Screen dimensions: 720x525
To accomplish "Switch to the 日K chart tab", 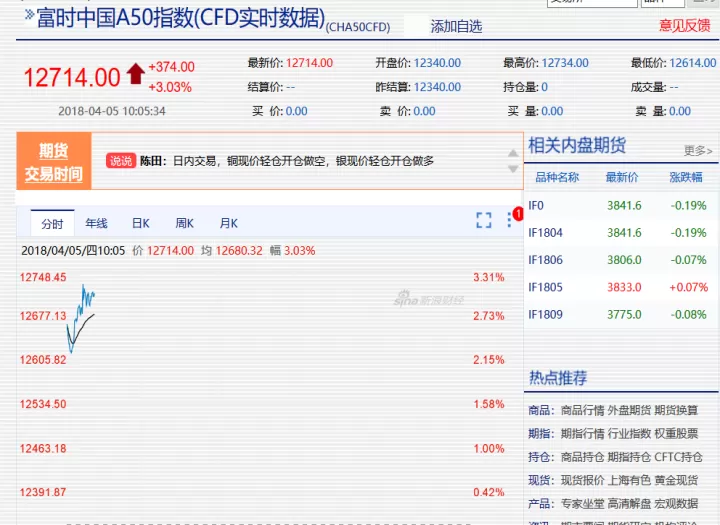I will pyautogui.click(x=141, y=224).
